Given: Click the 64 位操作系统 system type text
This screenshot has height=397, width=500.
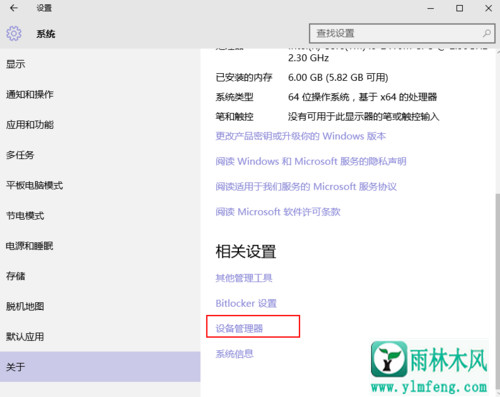Looking at the screenshot, I should [362, 97].
